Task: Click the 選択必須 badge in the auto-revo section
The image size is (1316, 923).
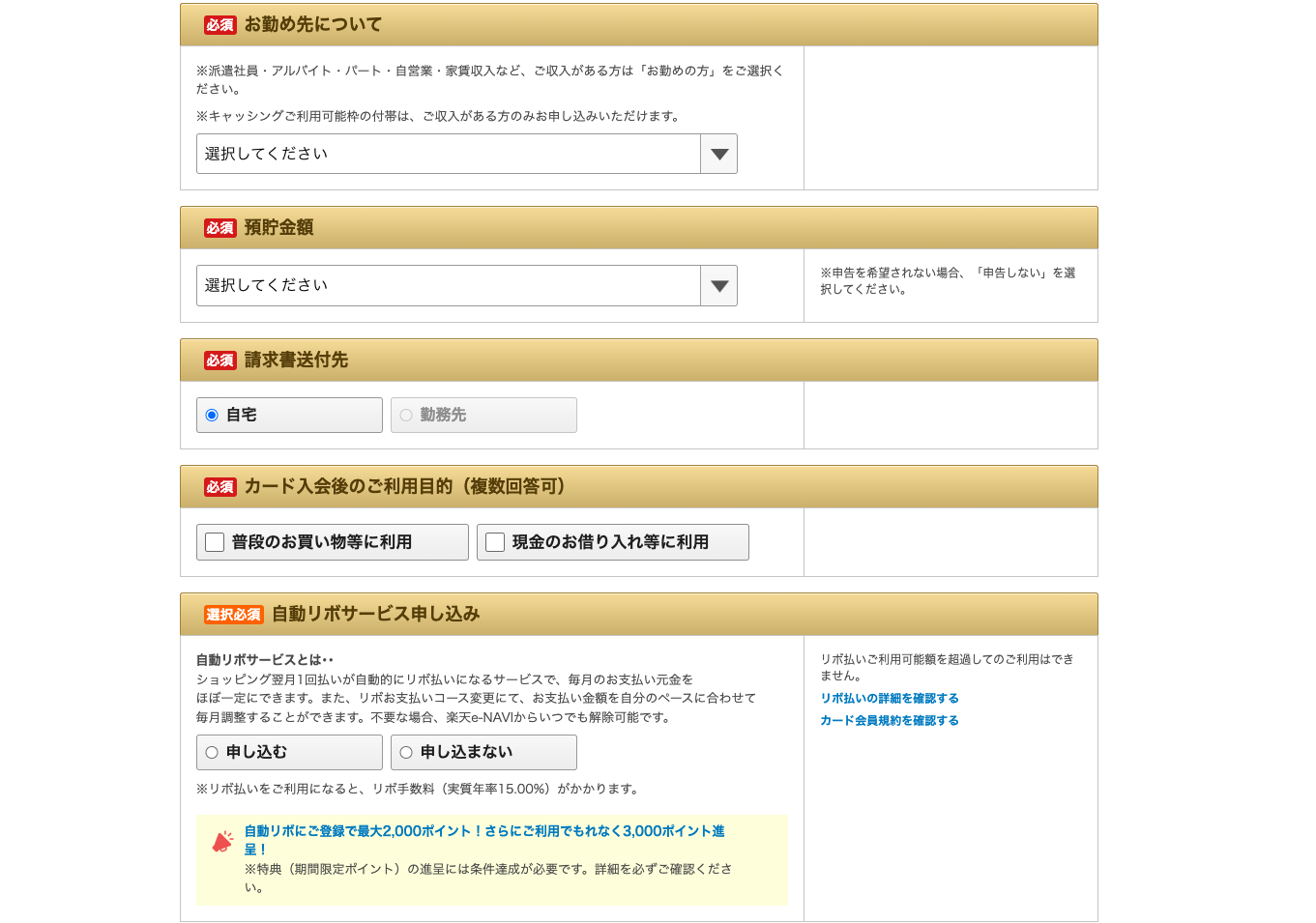Action: click(232, 614)
